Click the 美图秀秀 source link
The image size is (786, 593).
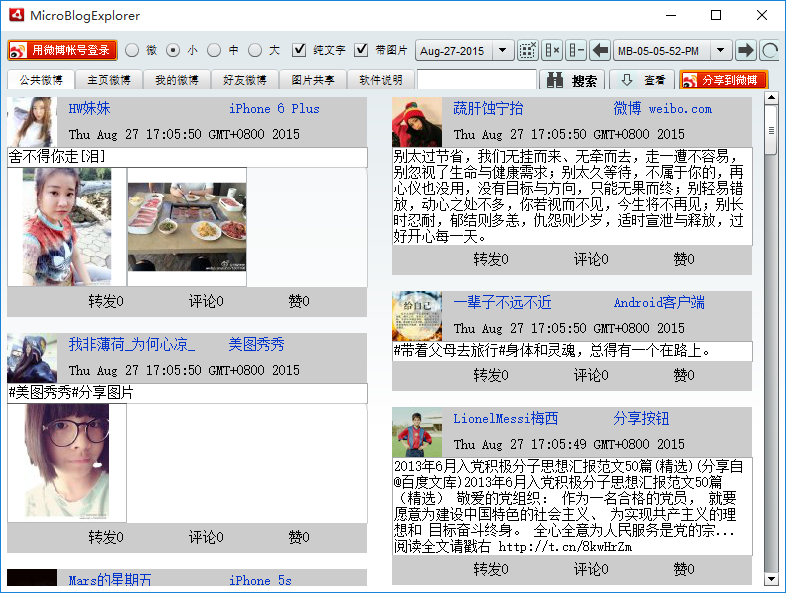256,344
